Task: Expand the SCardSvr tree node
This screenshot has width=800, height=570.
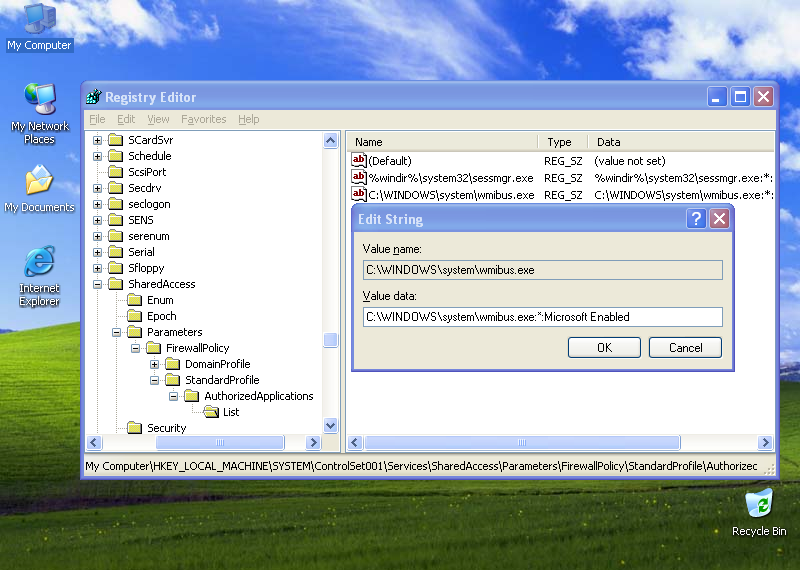Action: tap(97, 140)
